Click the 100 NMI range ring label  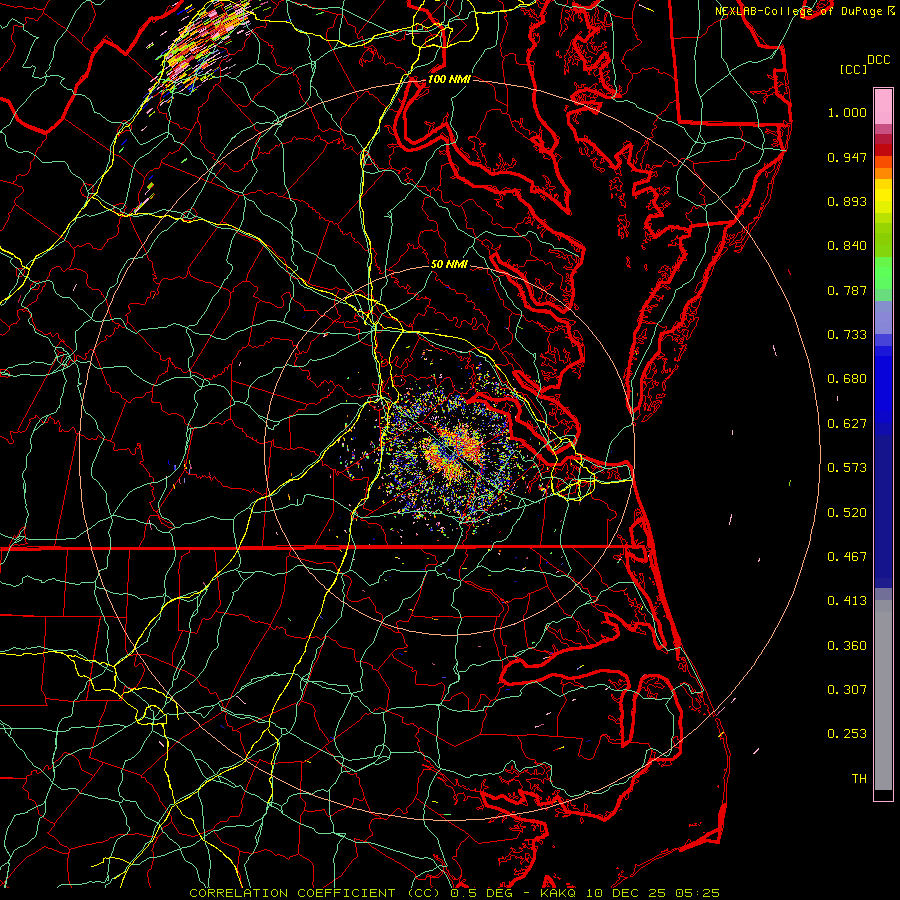click(x=449, y=79)
